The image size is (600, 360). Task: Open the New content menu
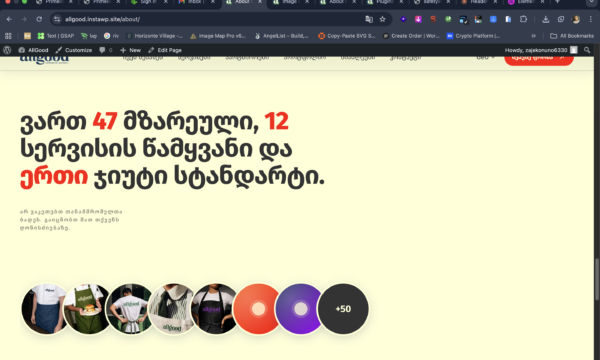click(130, 50)
